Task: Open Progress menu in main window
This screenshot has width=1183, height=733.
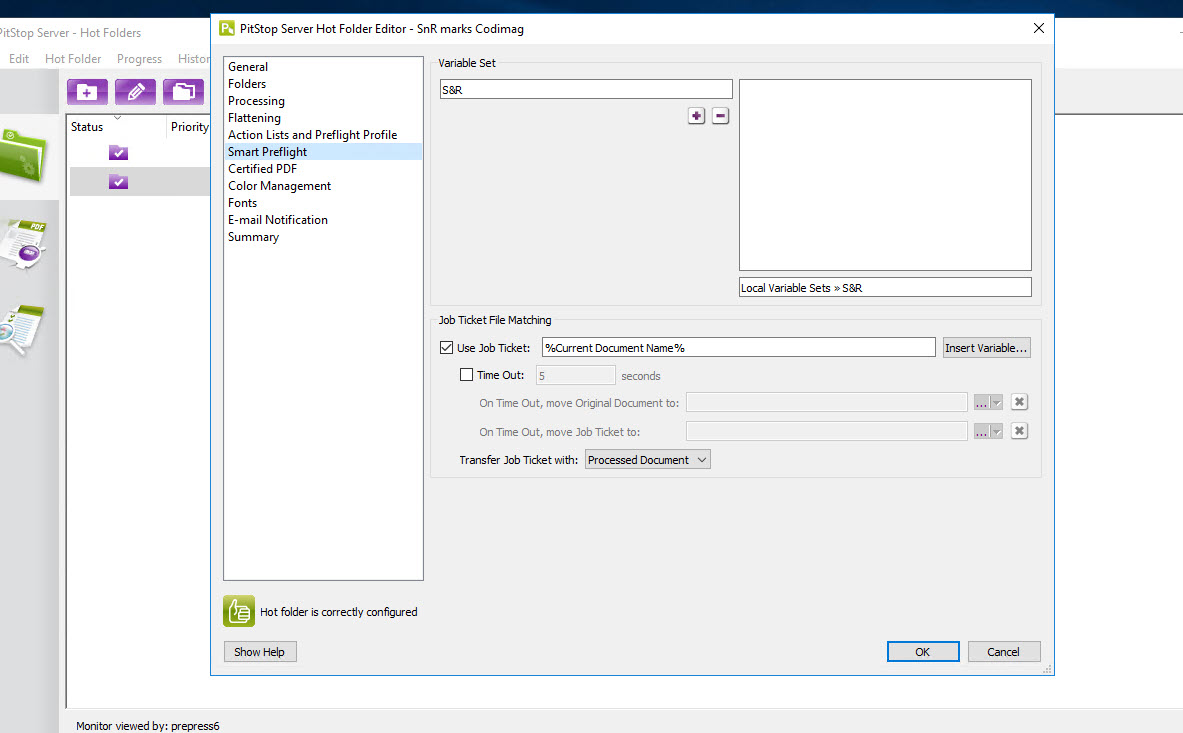Action: [x=139, y=59]
